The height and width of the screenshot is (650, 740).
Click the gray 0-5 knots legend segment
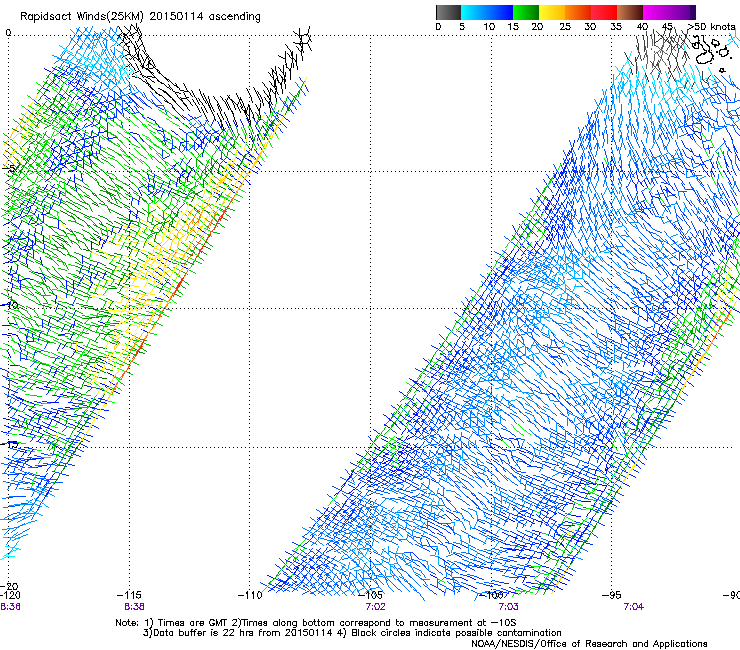(448, 12)
